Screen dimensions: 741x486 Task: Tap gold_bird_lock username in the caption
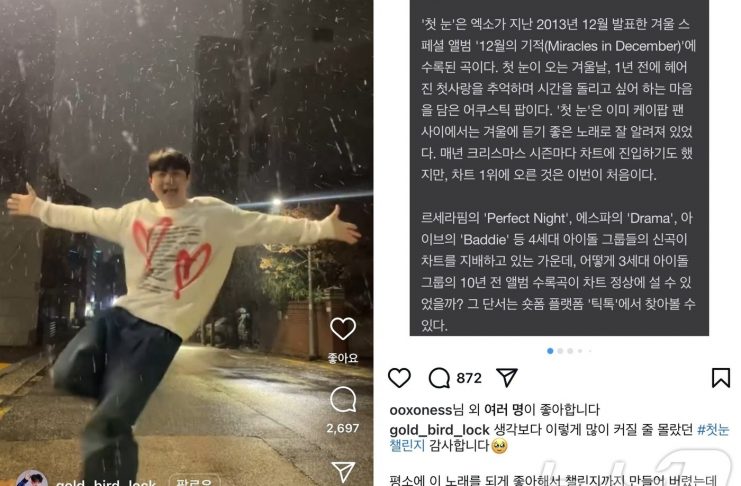[x=439, y=430]
